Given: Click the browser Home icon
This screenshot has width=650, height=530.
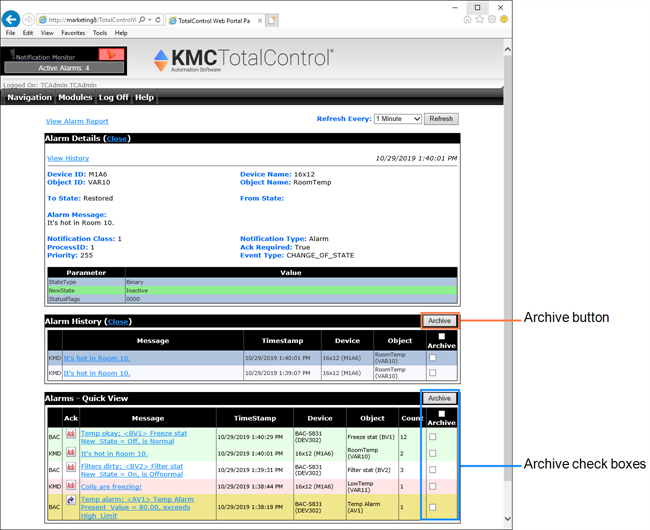Looking at the screenshot, I should pyautogui.click(x=467, y=19).
